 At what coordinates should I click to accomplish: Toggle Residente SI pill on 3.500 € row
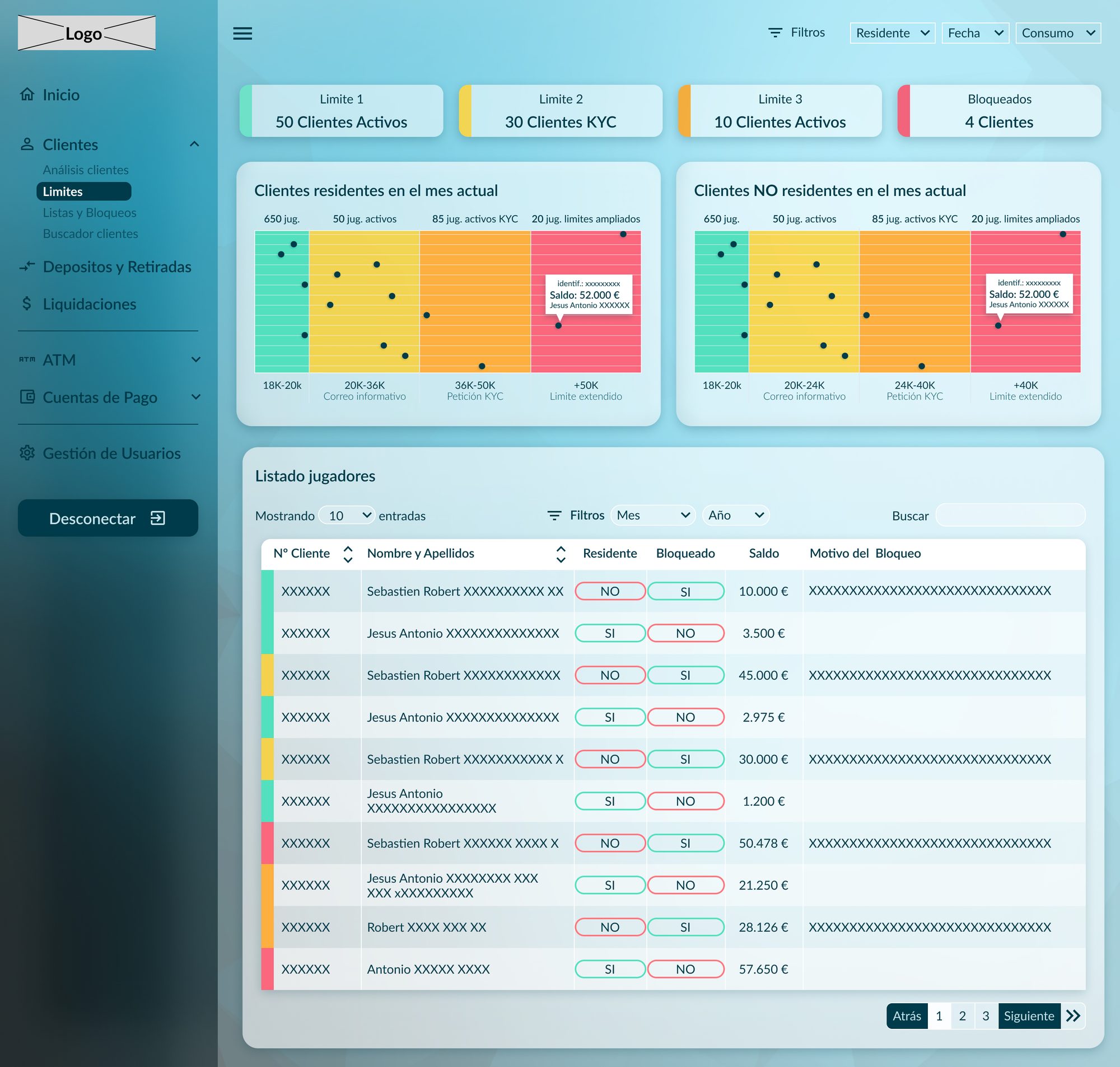(610, 633)
